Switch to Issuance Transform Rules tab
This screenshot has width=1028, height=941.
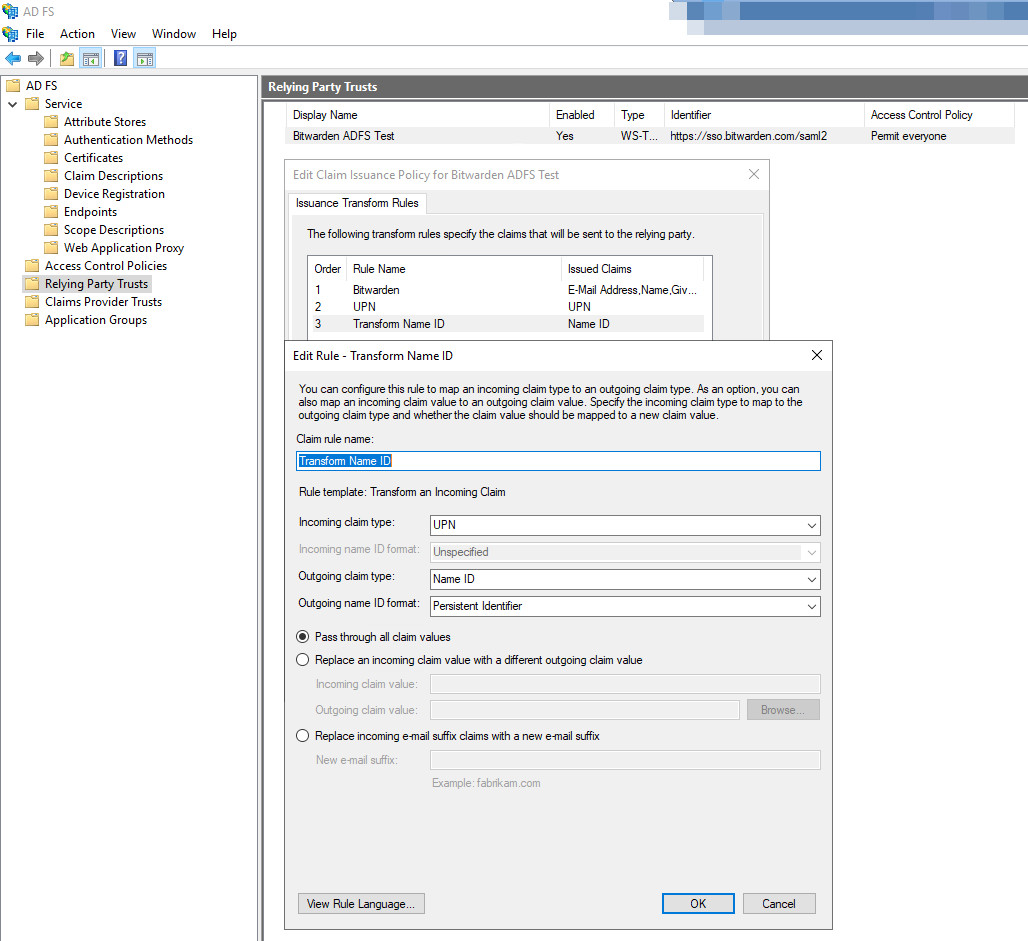[358, 203]
